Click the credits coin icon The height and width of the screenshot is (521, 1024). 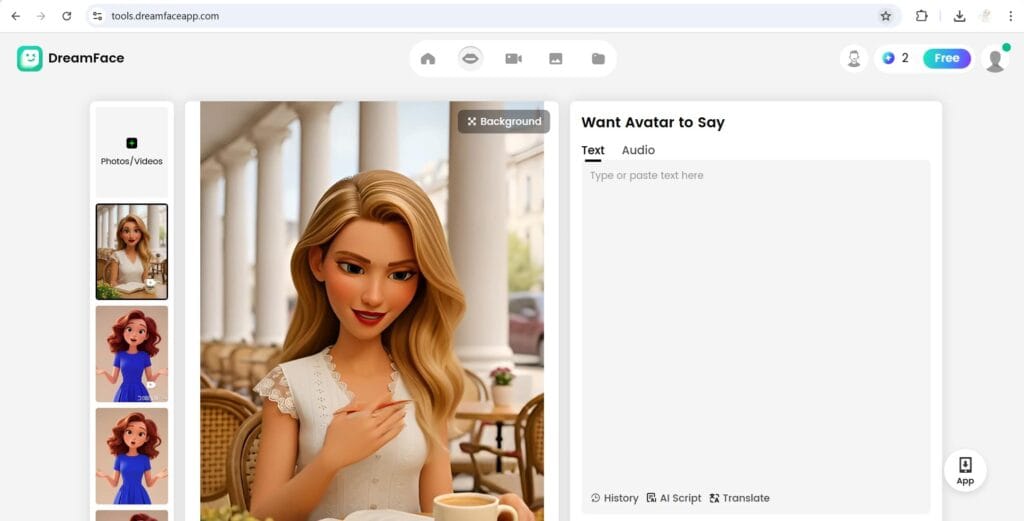888,59
